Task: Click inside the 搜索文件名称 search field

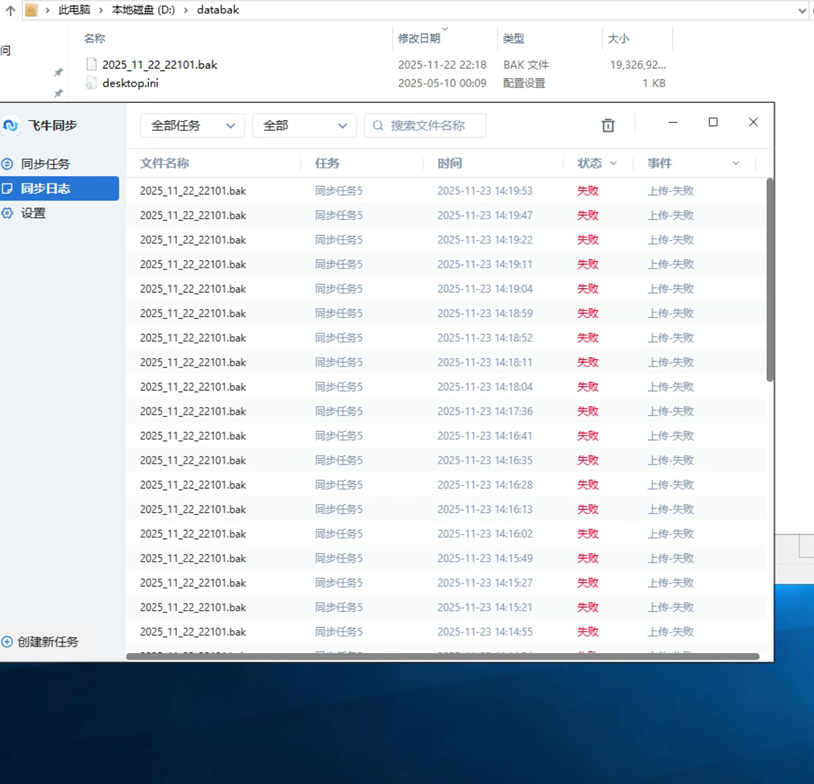Action: (x=430, y=126)
